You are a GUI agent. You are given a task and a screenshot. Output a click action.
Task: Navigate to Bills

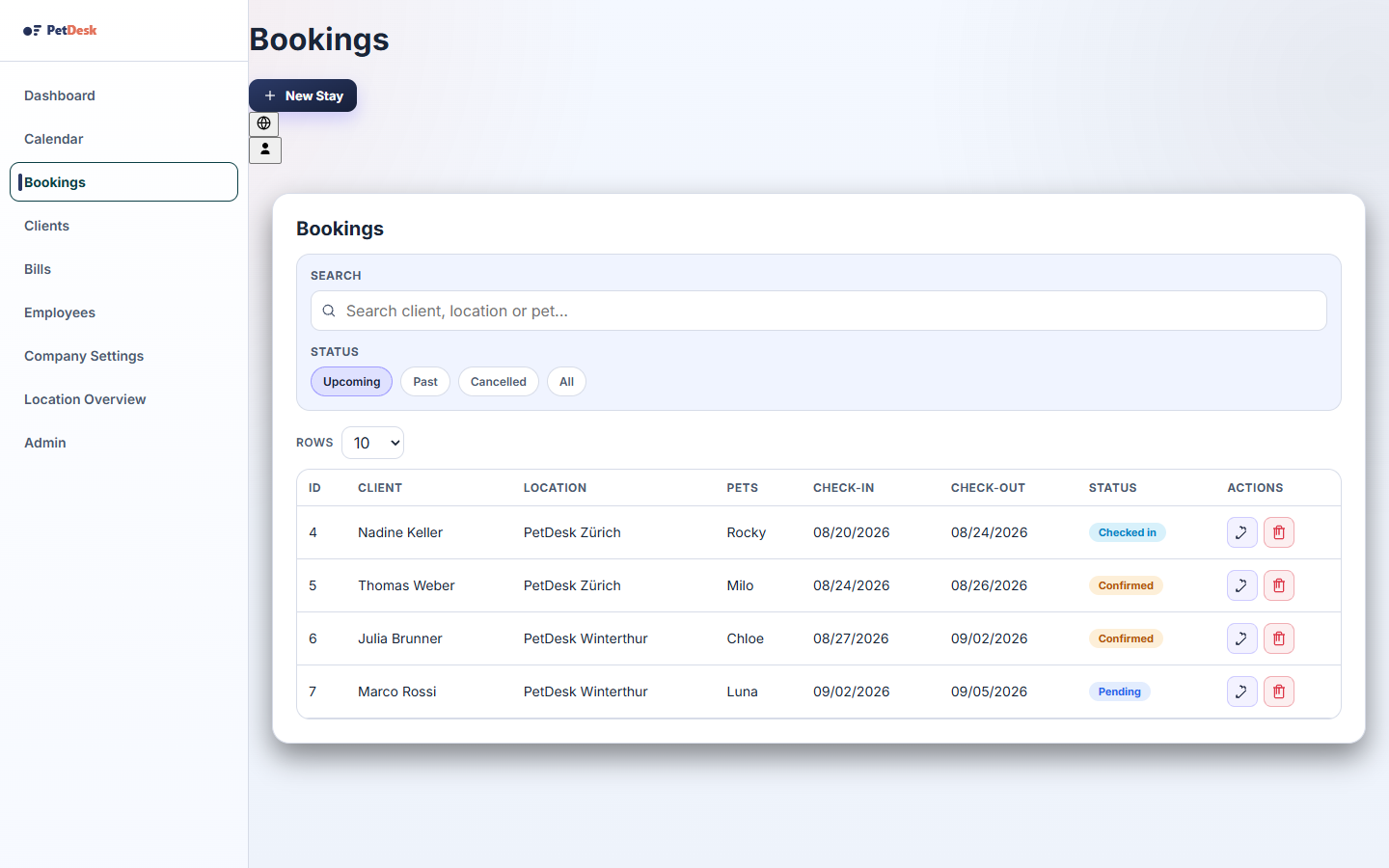[123, 269]
